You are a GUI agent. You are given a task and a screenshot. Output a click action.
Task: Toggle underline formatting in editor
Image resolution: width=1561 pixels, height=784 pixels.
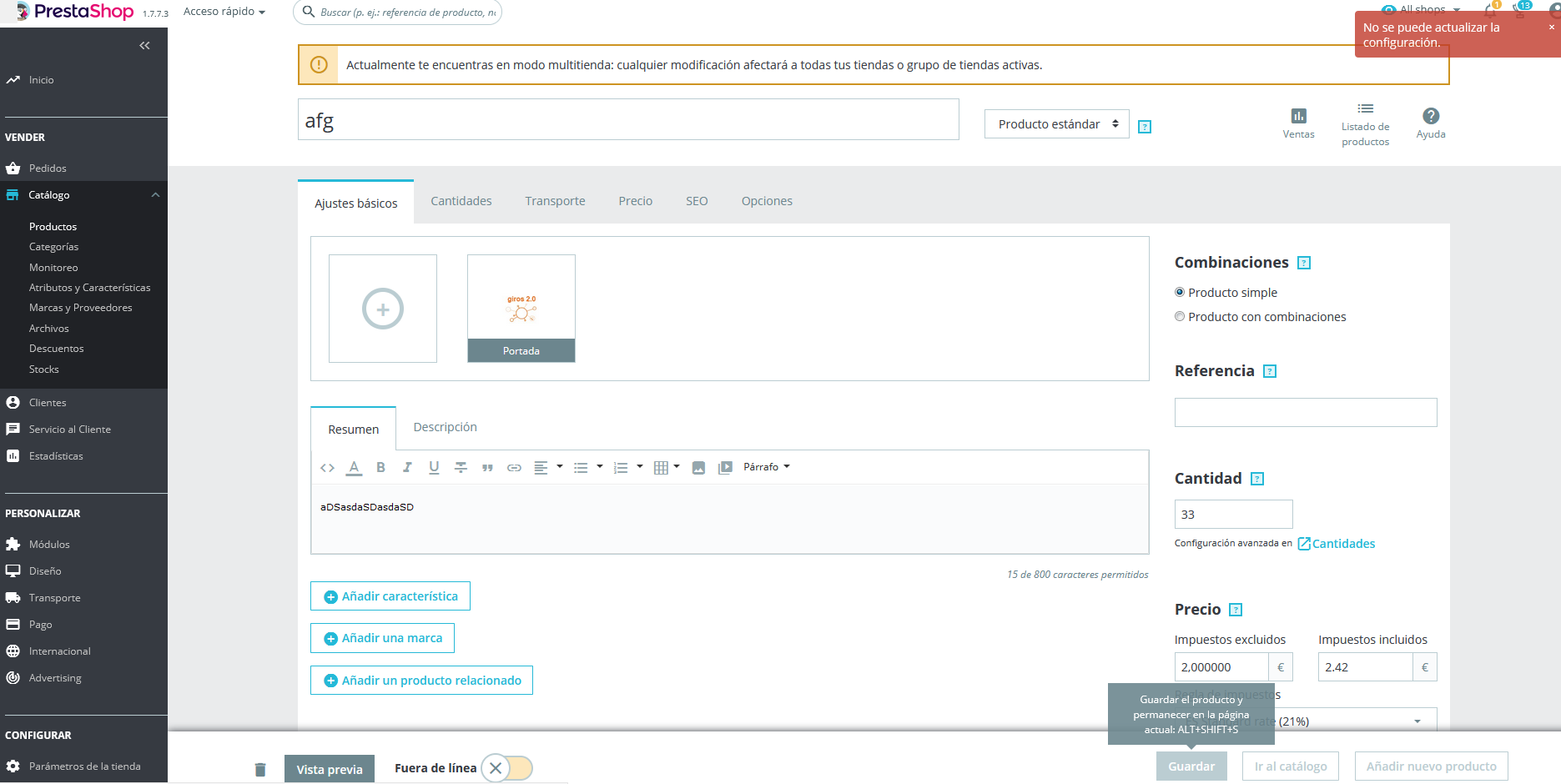point(434,467)
